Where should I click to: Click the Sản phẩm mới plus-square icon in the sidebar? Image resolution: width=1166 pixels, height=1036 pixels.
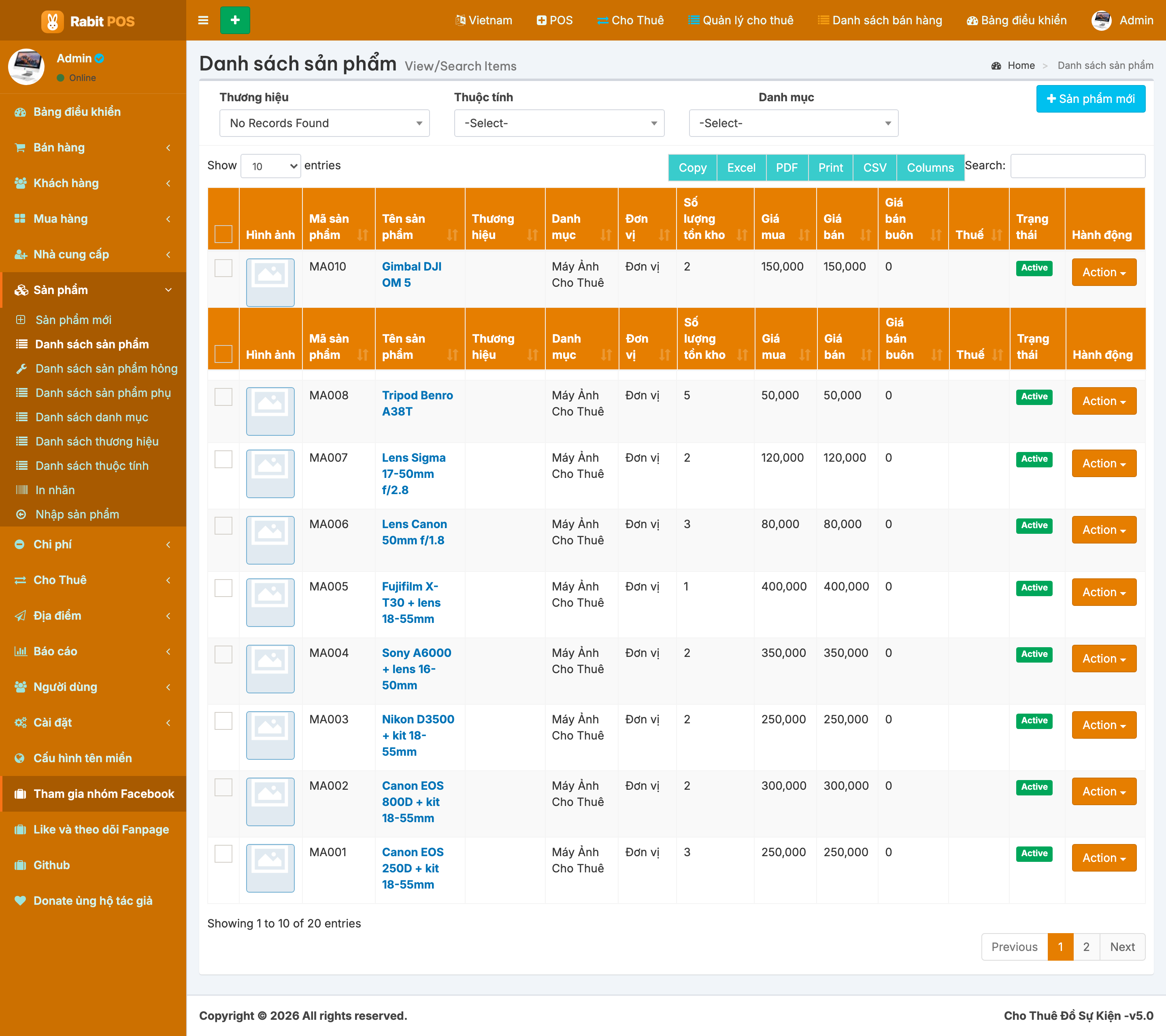pos(21,320)
